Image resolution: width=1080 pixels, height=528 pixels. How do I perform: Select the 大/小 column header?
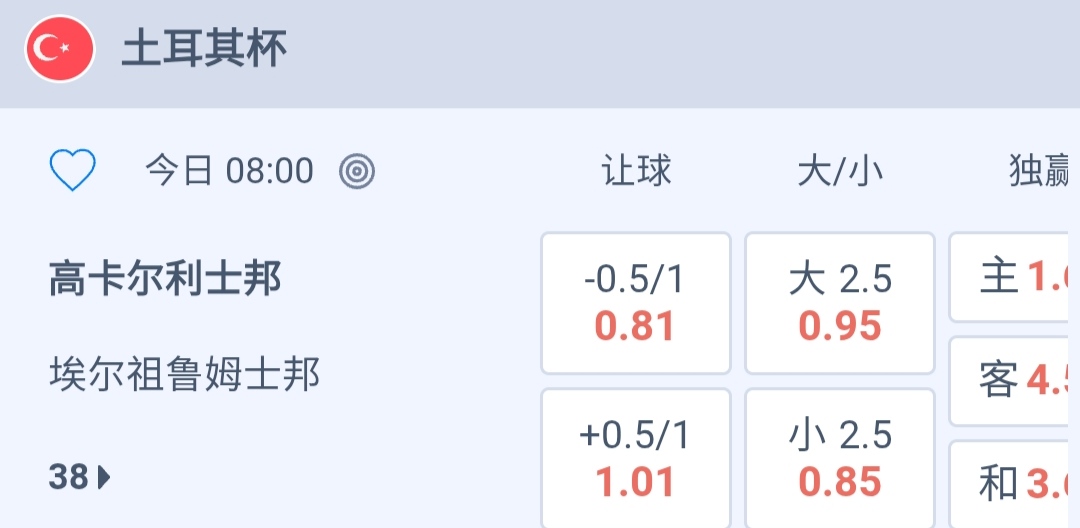point(840,172)
